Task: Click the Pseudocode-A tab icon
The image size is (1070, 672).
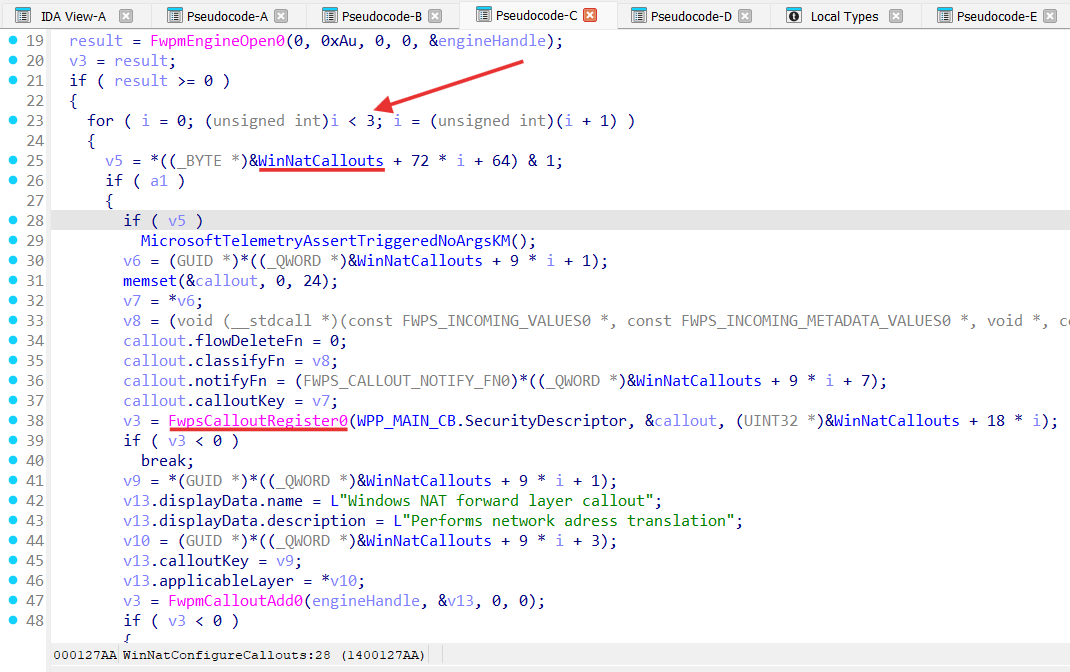Action: pos(175,16)
